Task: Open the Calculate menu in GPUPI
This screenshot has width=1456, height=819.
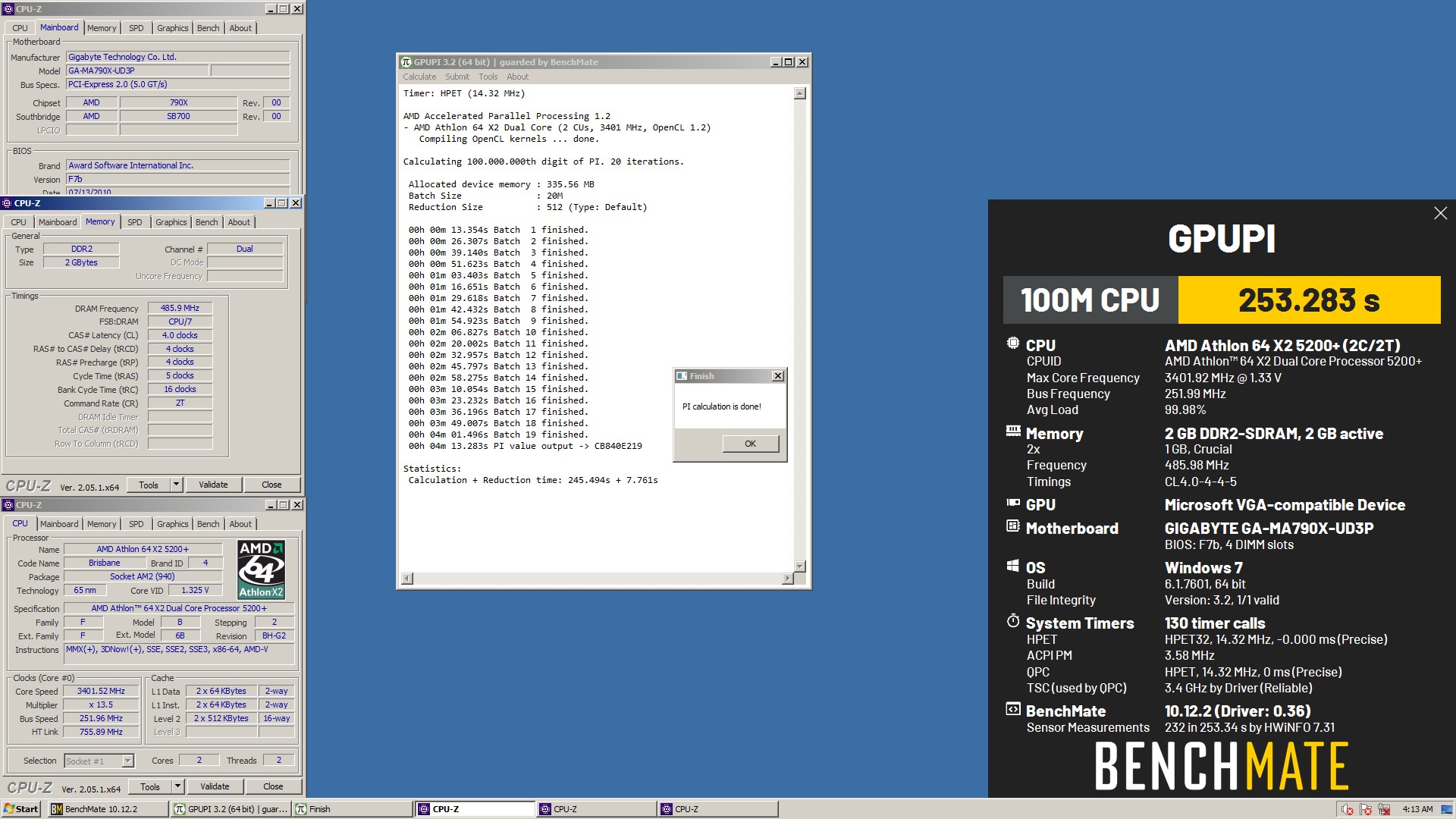Action: (419, 77)
